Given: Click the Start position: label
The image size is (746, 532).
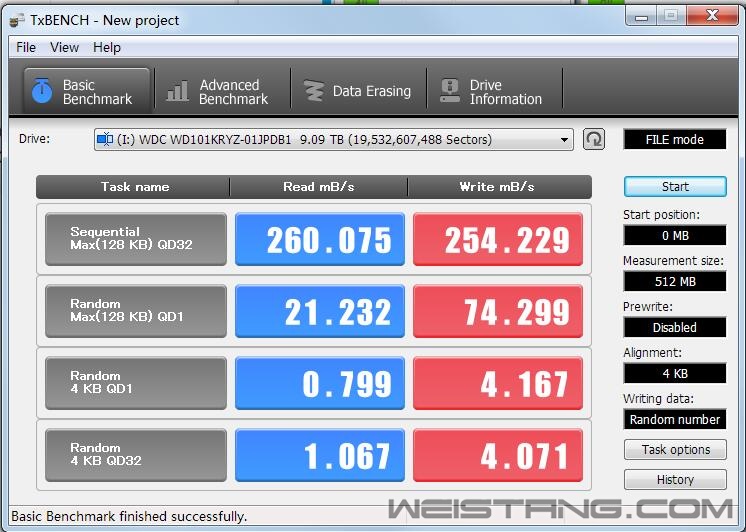Looking at the screenshot, I should click(661, 215).
